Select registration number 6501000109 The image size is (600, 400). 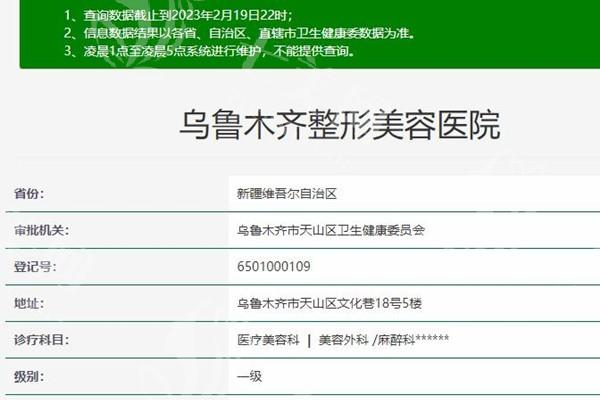click(x=274, y=266)
